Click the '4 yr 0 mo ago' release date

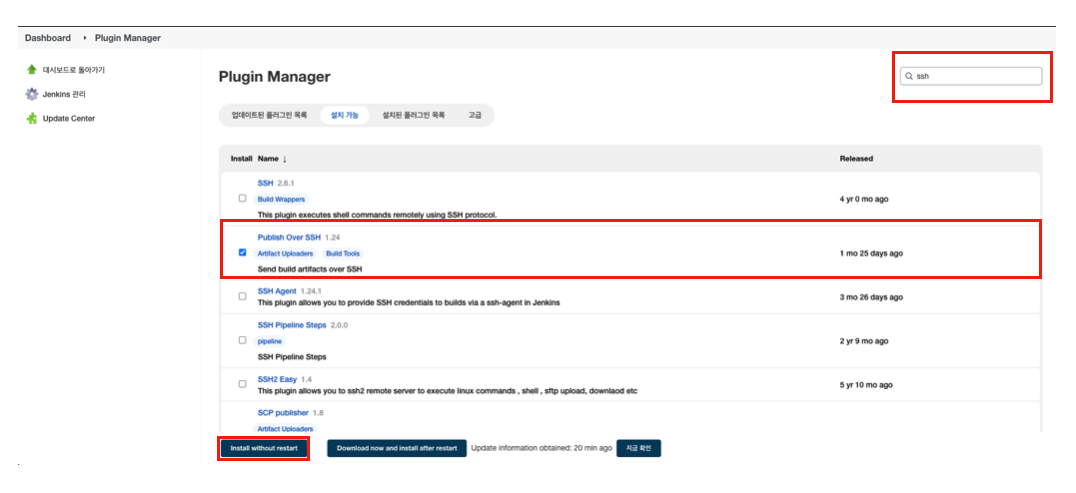point(864,199)
